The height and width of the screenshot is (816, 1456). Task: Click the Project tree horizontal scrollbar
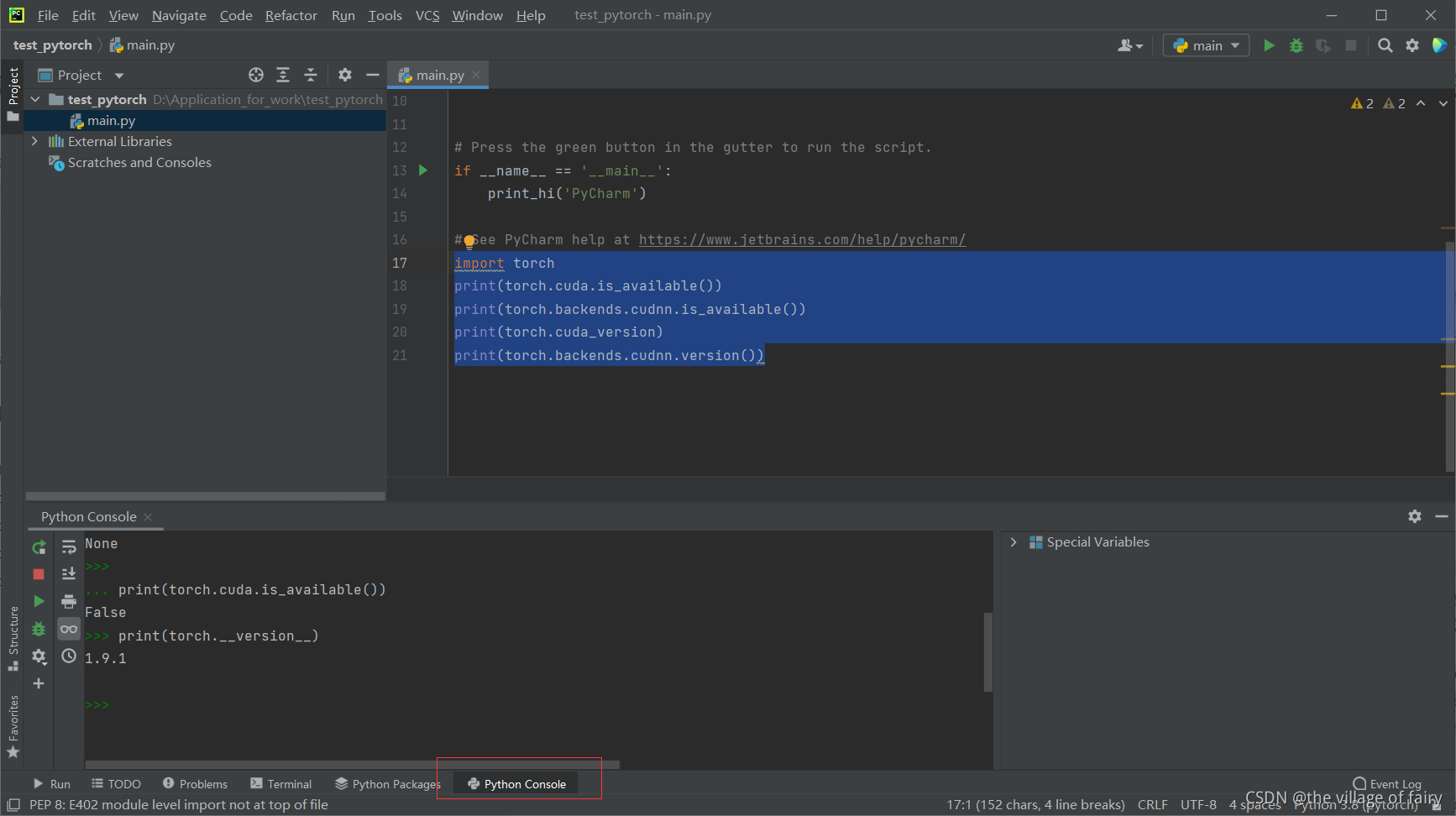click(x=206, y=496)
